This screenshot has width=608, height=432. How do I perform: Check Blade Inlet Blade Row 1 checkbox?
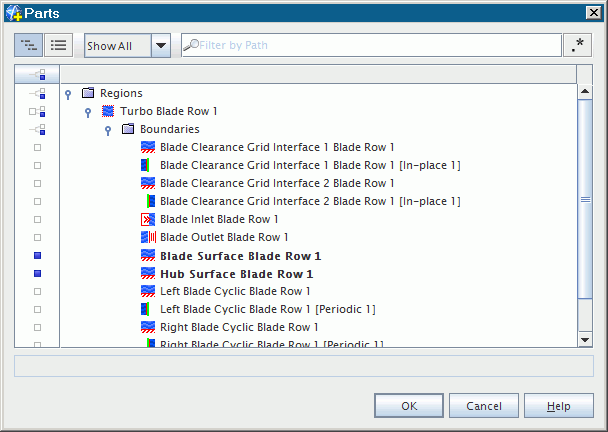click(38, 219)
